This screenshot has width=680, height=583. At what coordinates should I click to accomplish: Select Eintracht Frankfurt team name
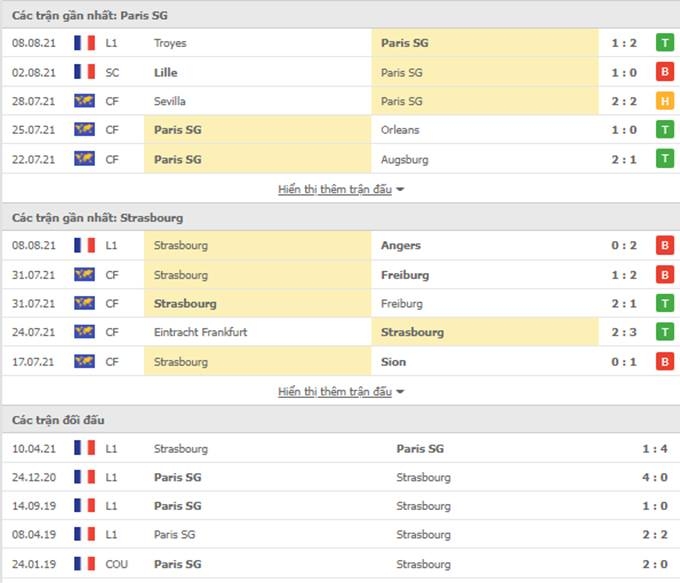[x=200, y=332]
